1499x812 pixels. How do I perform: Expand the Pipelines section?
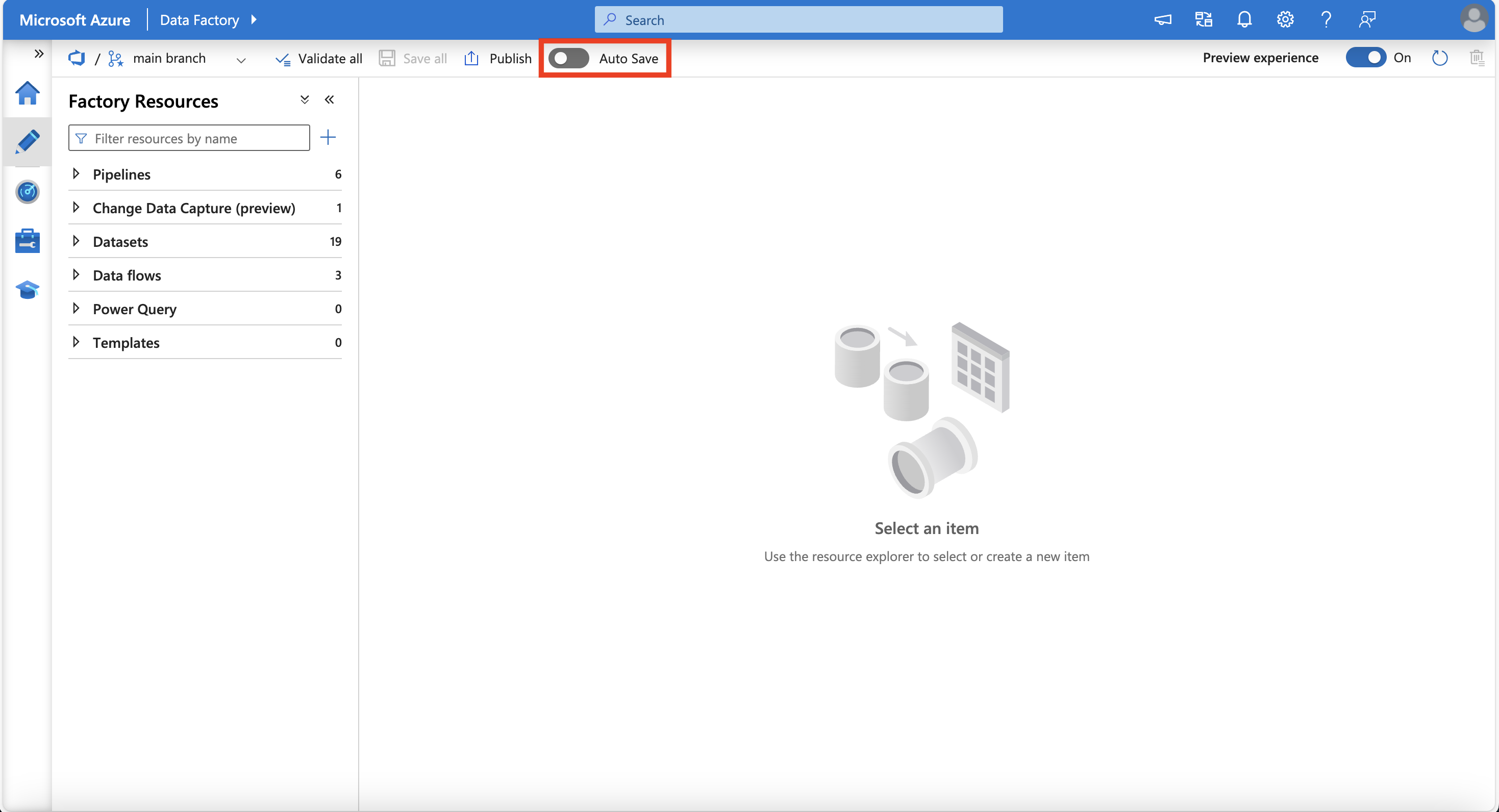coord(76,173)
